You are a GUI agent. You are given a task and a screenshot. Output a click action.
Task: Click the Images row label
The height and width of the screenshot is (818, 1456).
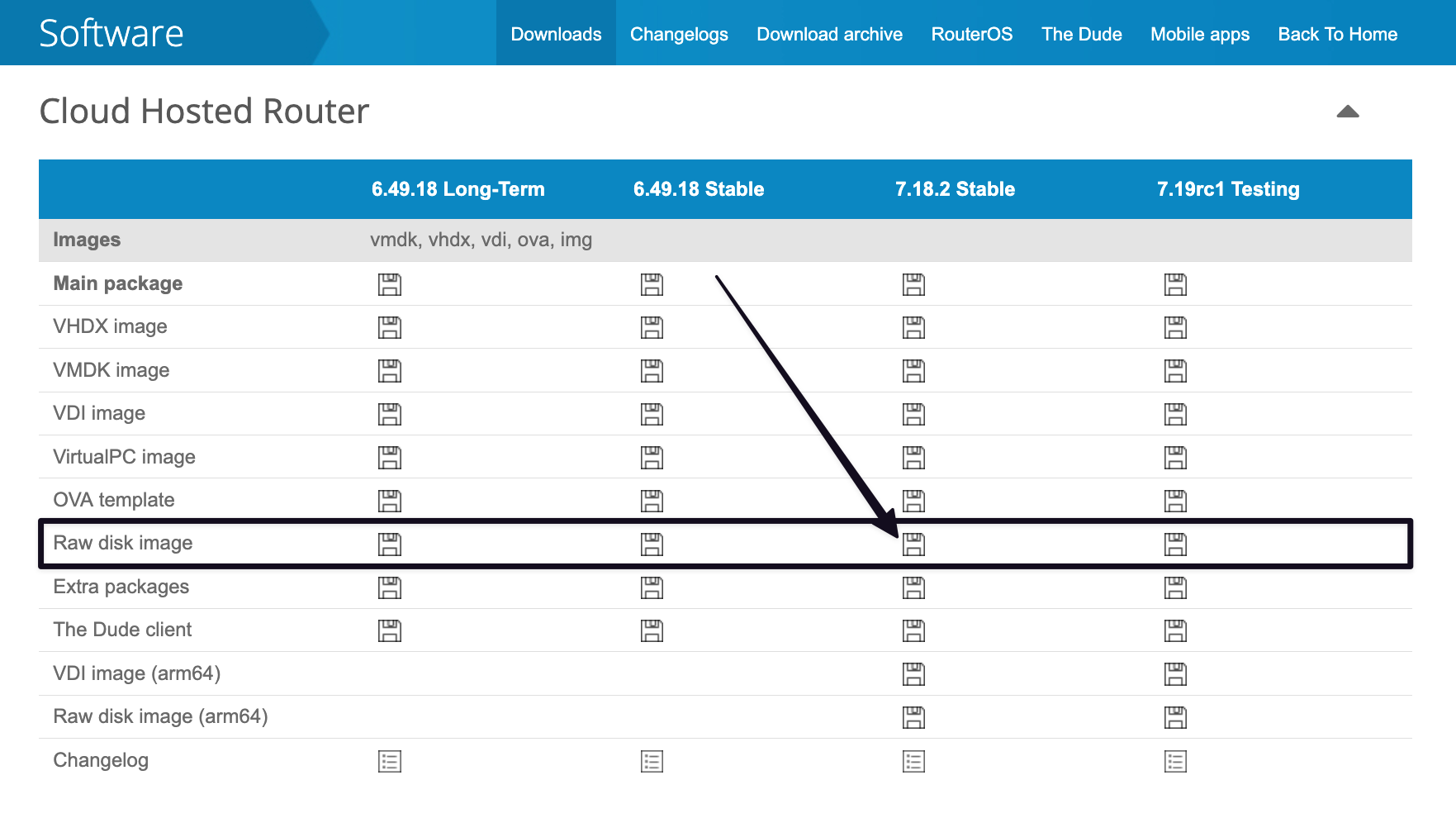87,240
